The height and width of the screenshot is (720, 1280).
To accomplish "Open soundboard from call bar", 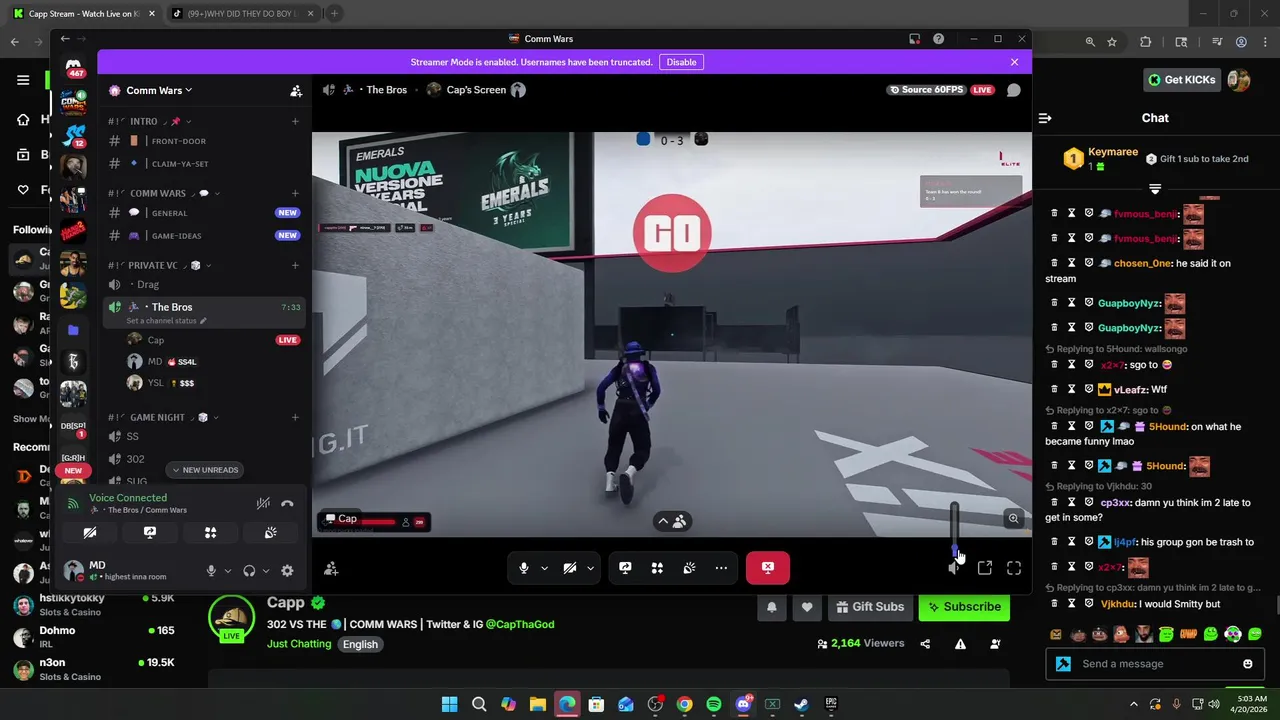I will [x=689, y=568].
